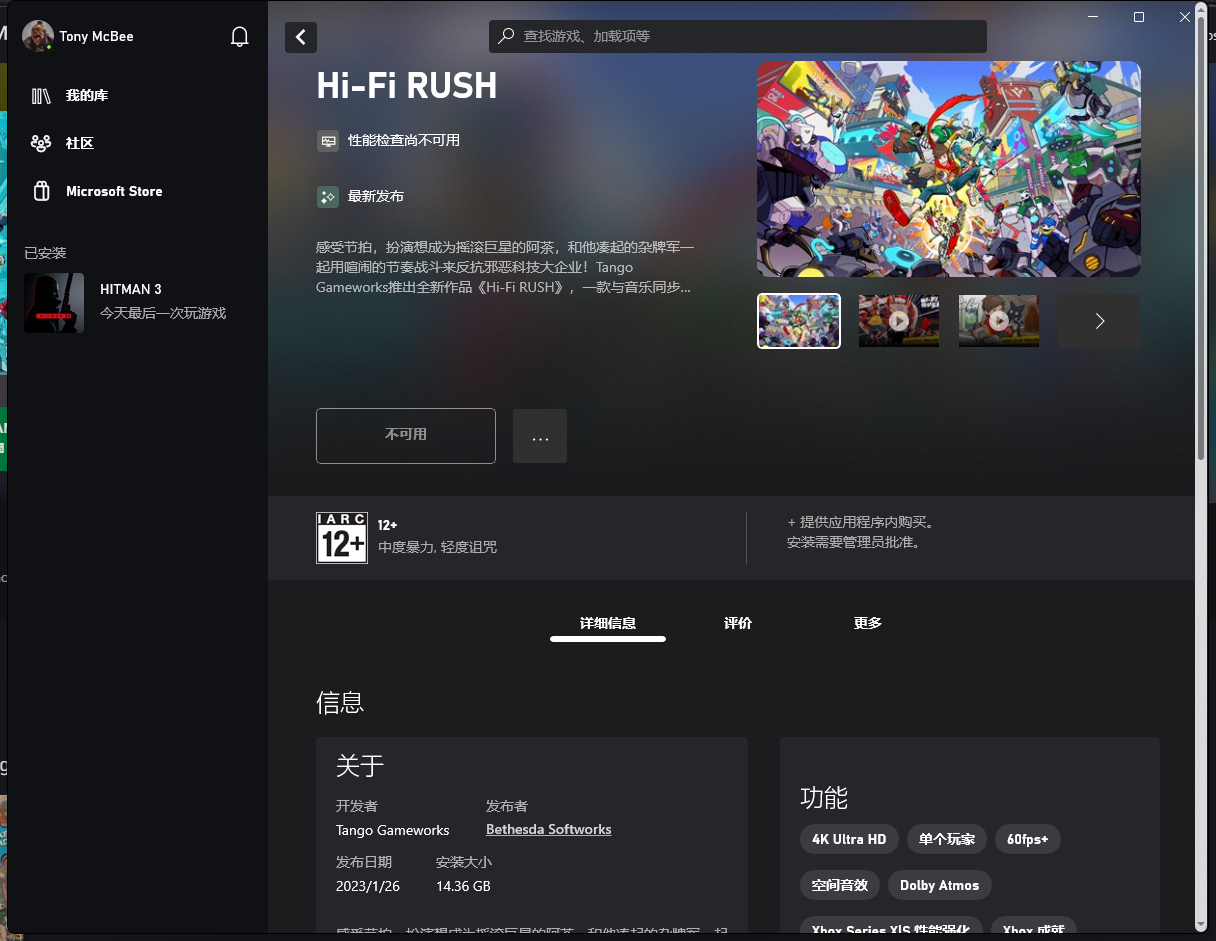Open the Bethesda Softworks publisher link
The image size is (1216, 941).
(548, 830)
